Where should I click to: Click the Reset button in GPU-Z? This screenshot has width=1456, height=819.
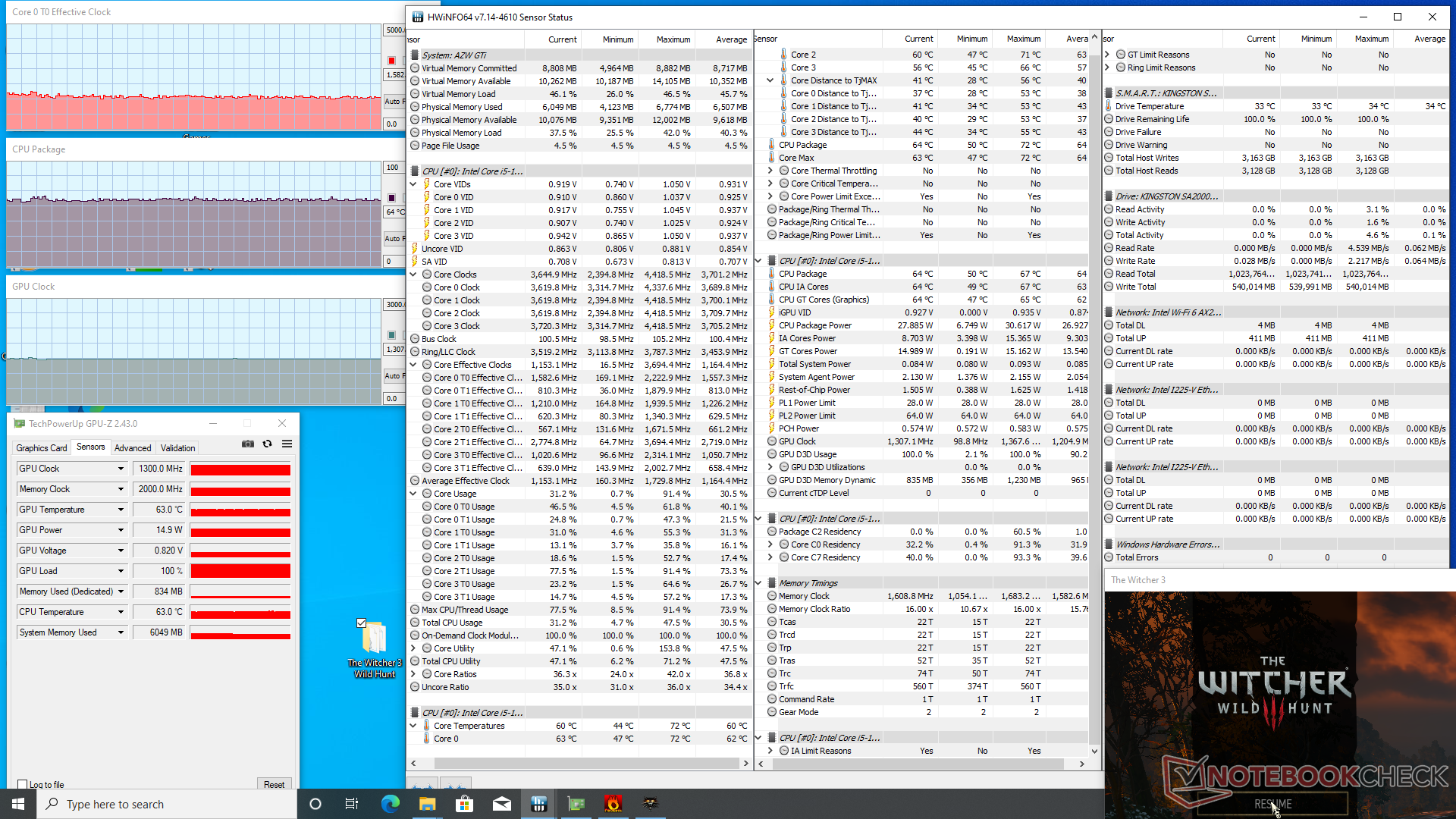[274, 785]
